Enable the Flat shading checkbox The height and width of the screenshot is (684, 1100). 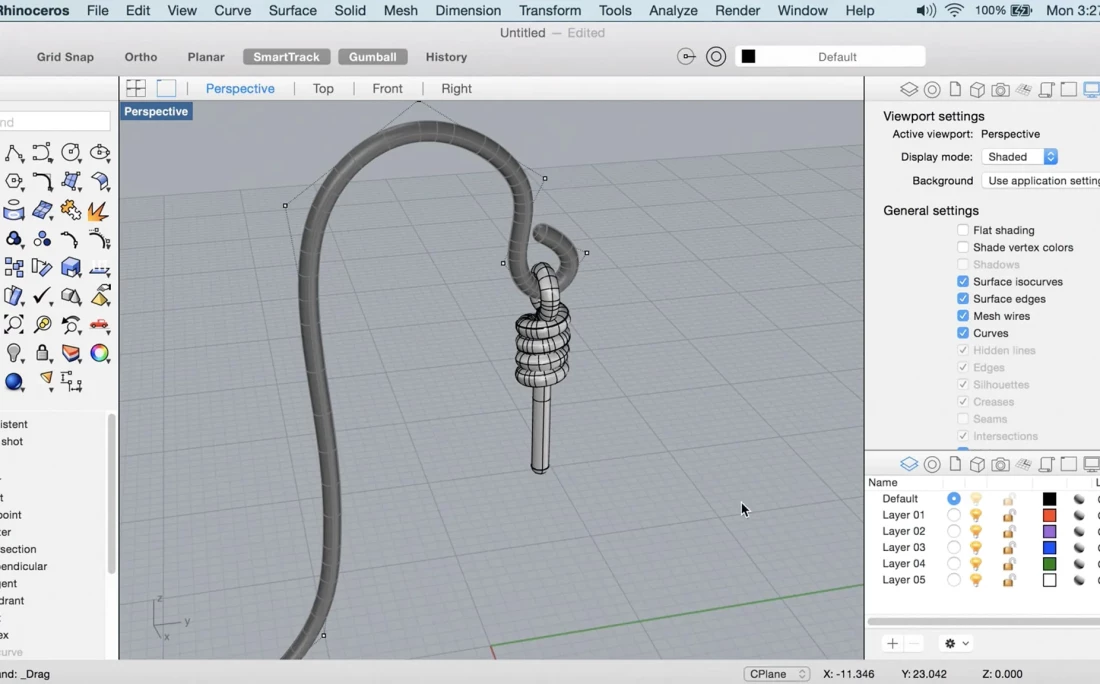[x=962, y=230]
